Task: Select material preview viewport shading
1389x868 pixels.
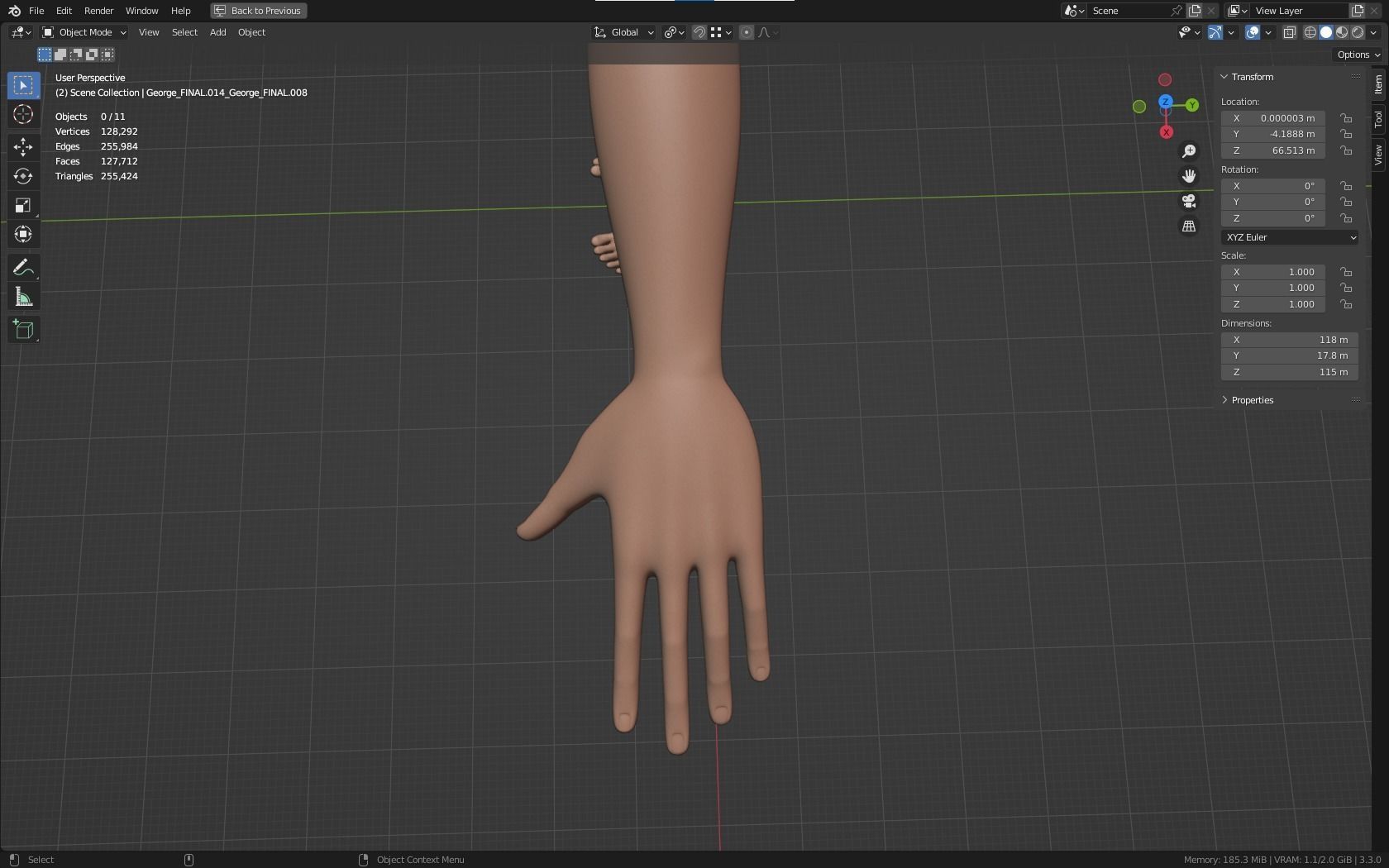Action: pos(1342,32)
